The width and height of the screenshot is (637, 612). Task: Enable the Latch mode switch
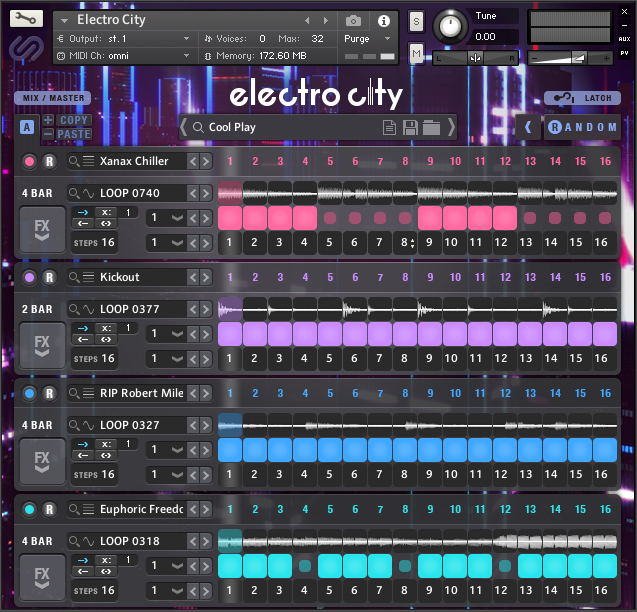click(x=582, y=98)
